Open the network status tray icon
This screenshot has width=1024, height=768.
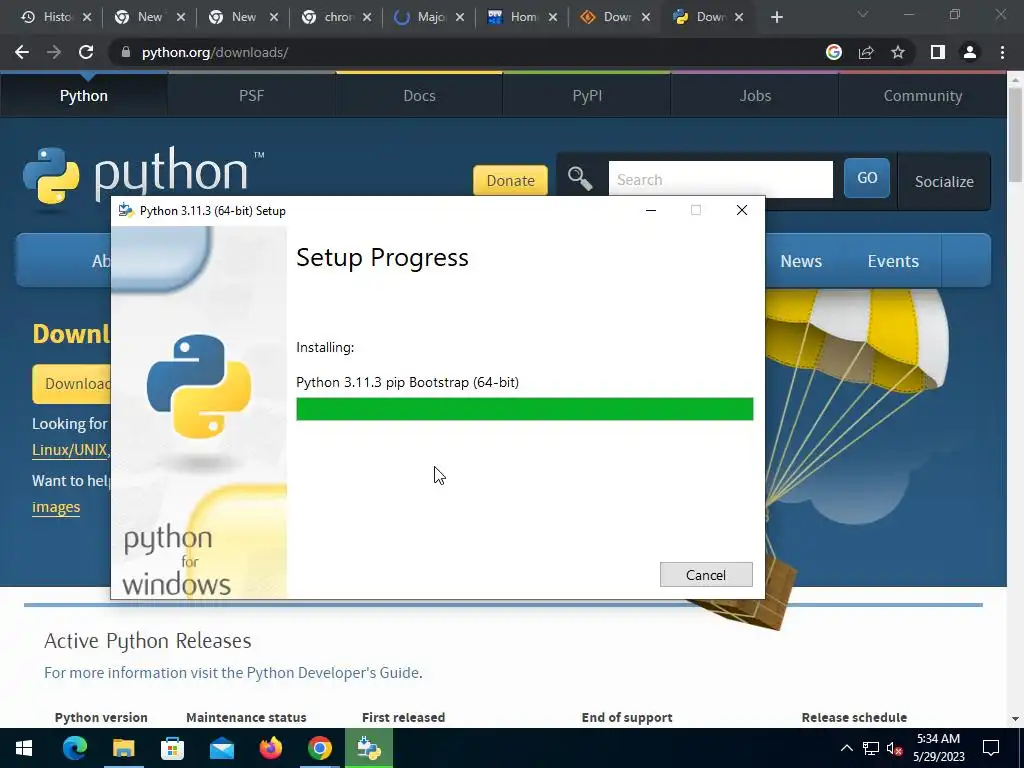pos(871,748)
